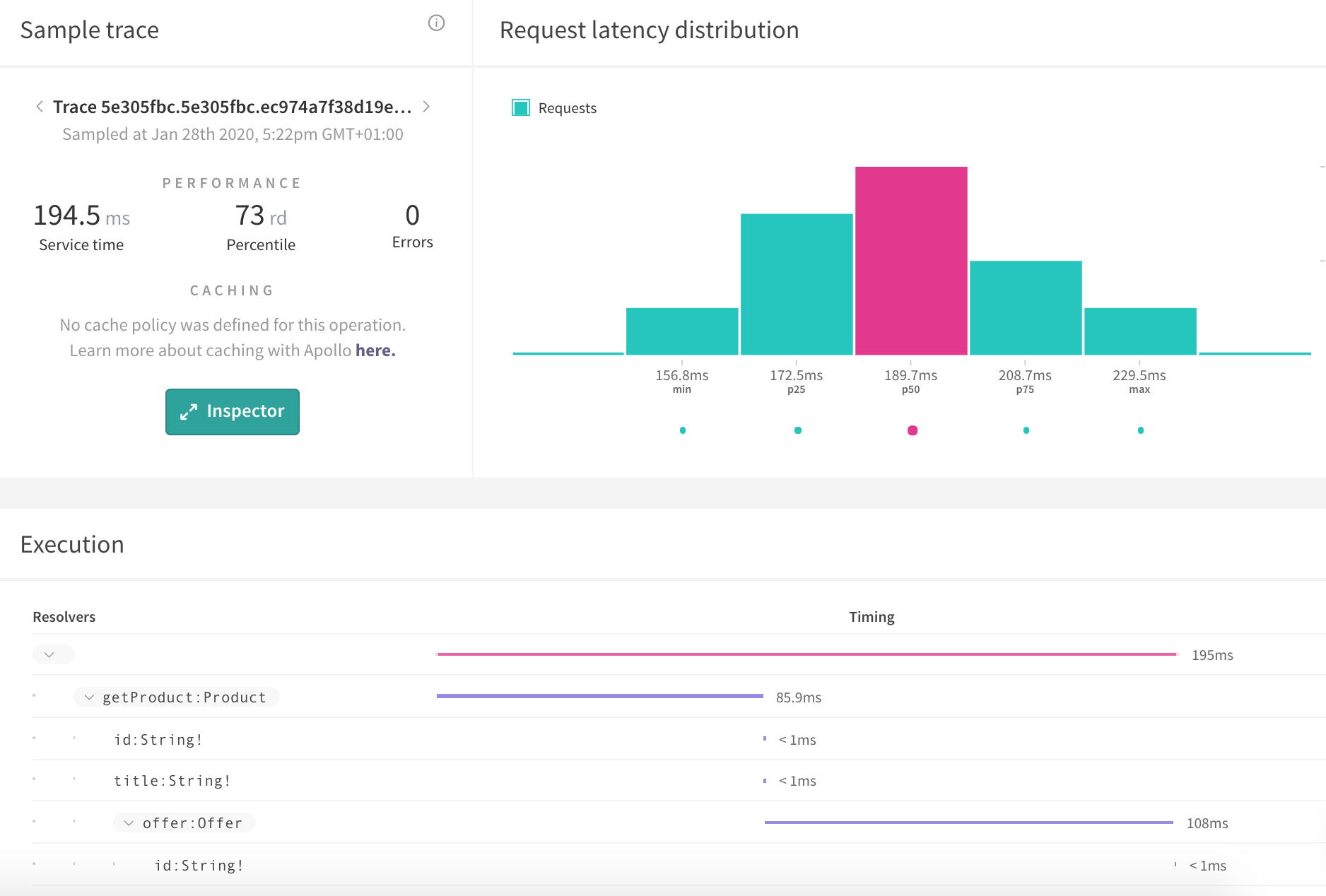Click the trace dot below p25
1326x896 pixels.
tap(798, 430)
